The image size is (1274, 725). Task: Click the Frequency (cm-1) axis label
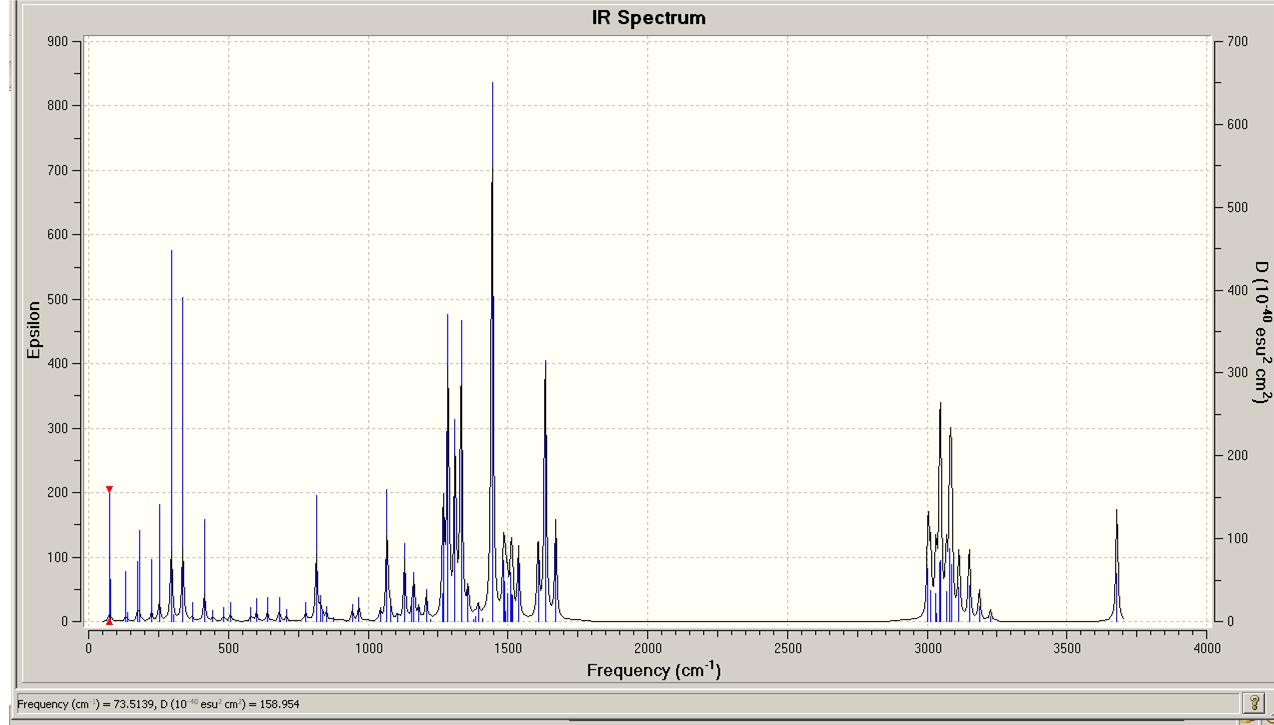pos(653,670)
